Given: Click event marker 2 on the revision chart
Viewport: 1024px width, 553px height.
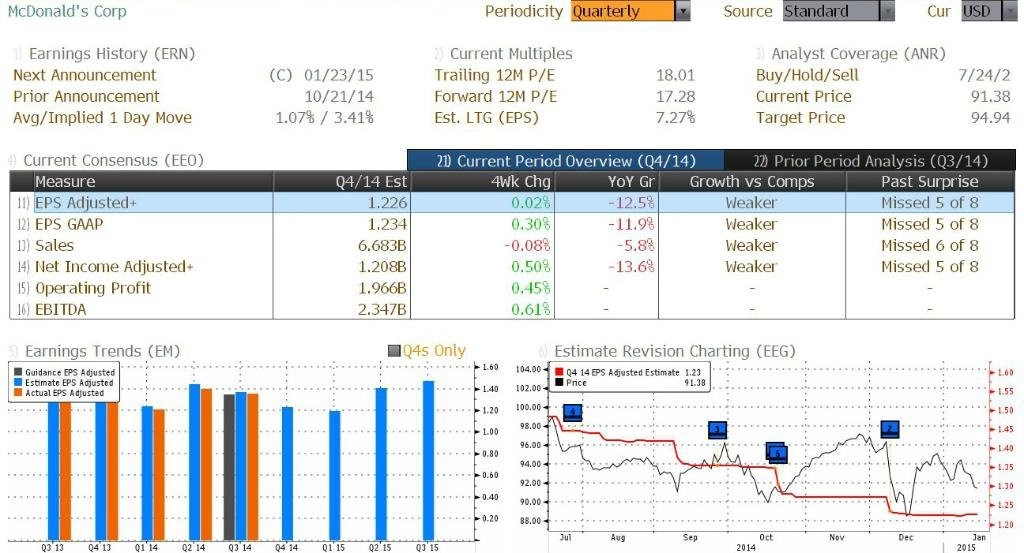Looking at the screenshot, I should pos(889,429).
